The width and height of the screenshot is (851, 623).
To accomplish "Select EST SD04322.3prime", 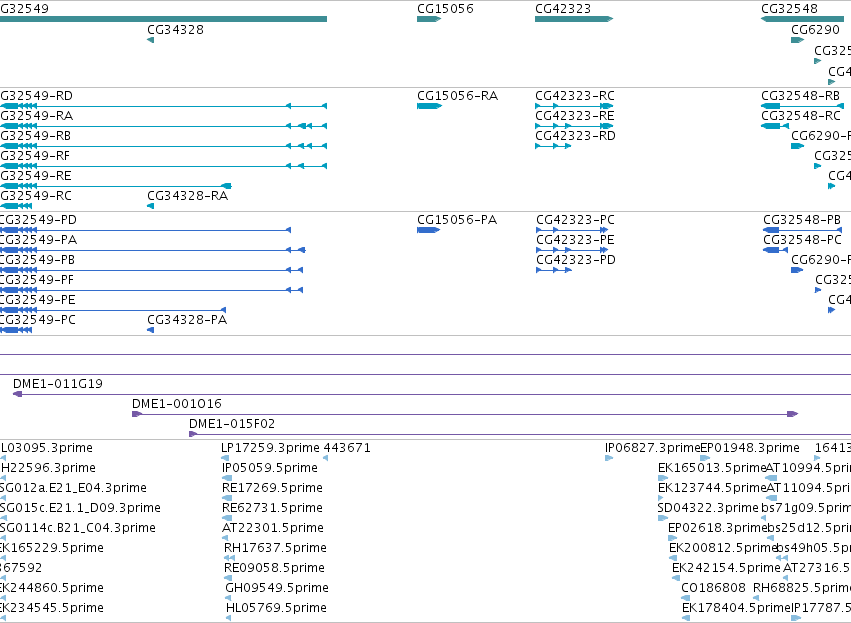I will pos(708,508).
